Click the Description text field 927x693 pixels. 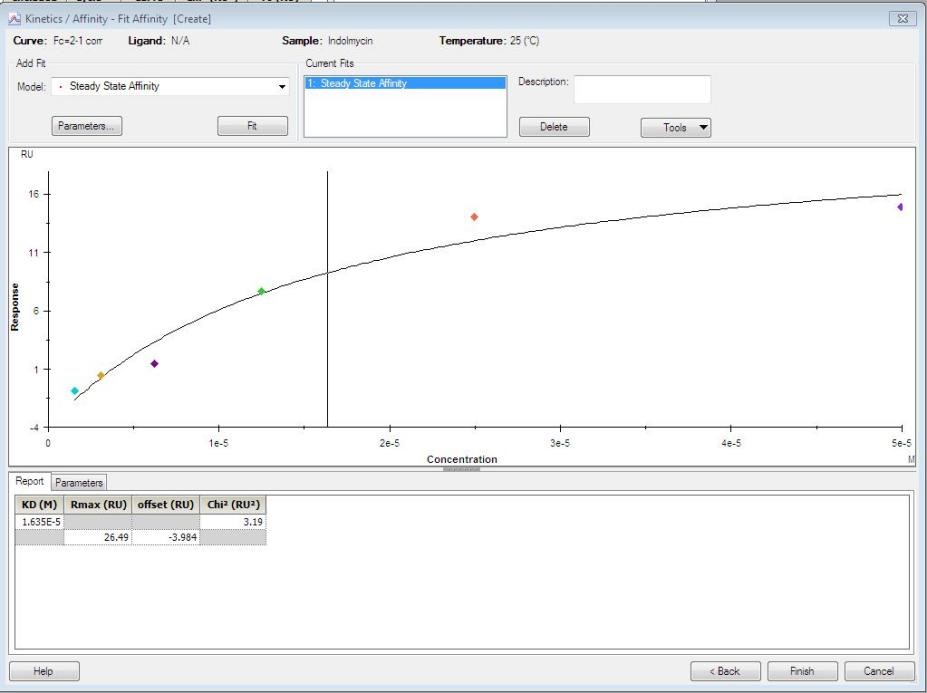[x=641, y=90]
